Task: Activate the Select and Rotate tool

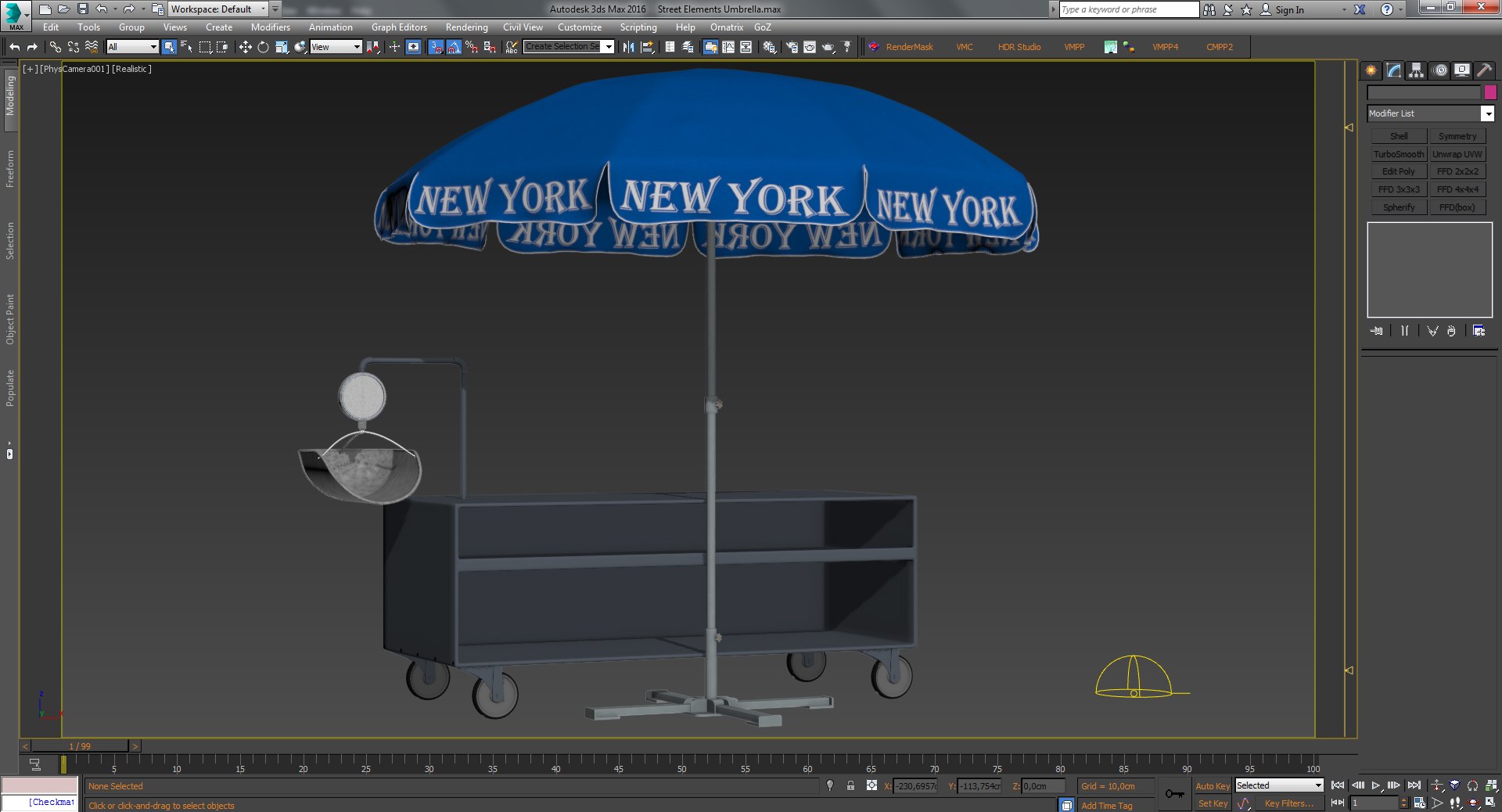Action: 263,47
